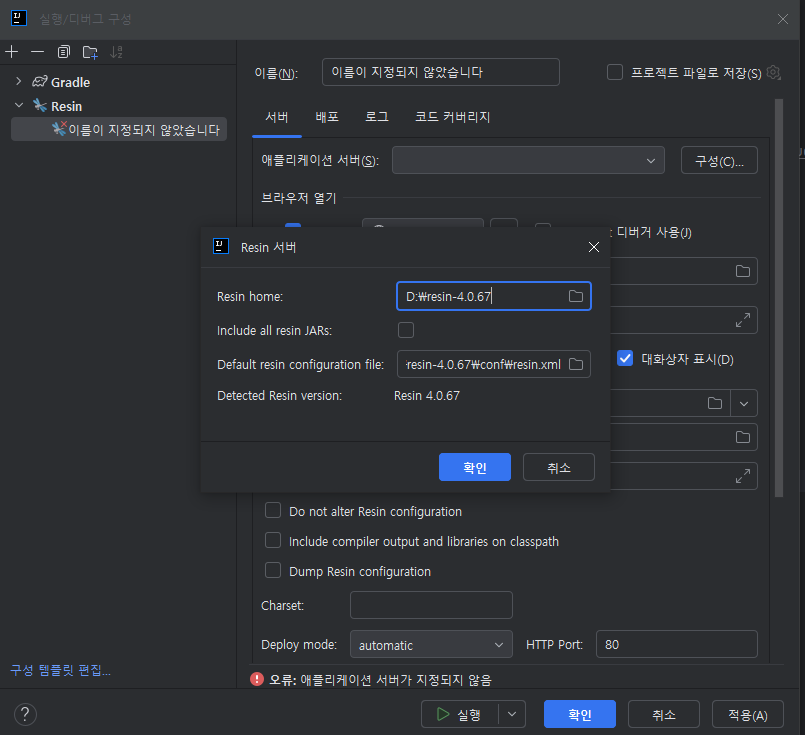Add a new configuration with plus icon
This screenshot has height=735, width=805.
(x=11, y=52)
